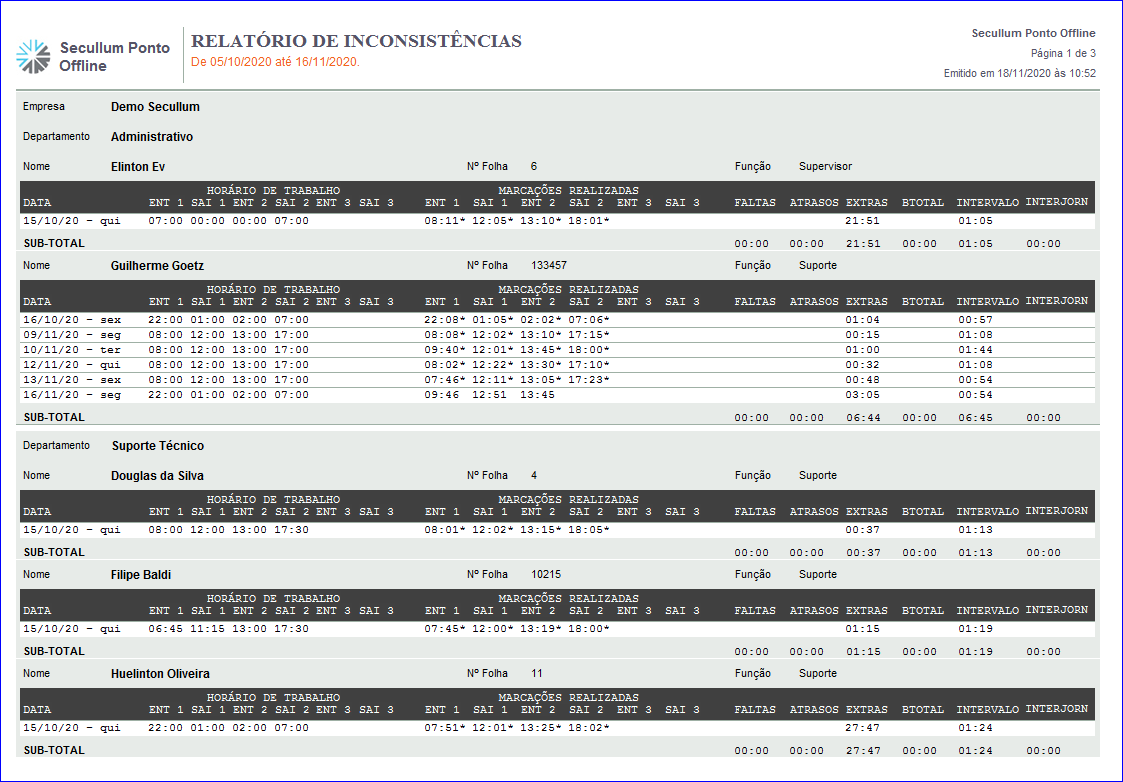1123x782 pixels.
Task: Click the Emitido em 18/11/2020 timestamp
Action: click(x=1019, y=73)
